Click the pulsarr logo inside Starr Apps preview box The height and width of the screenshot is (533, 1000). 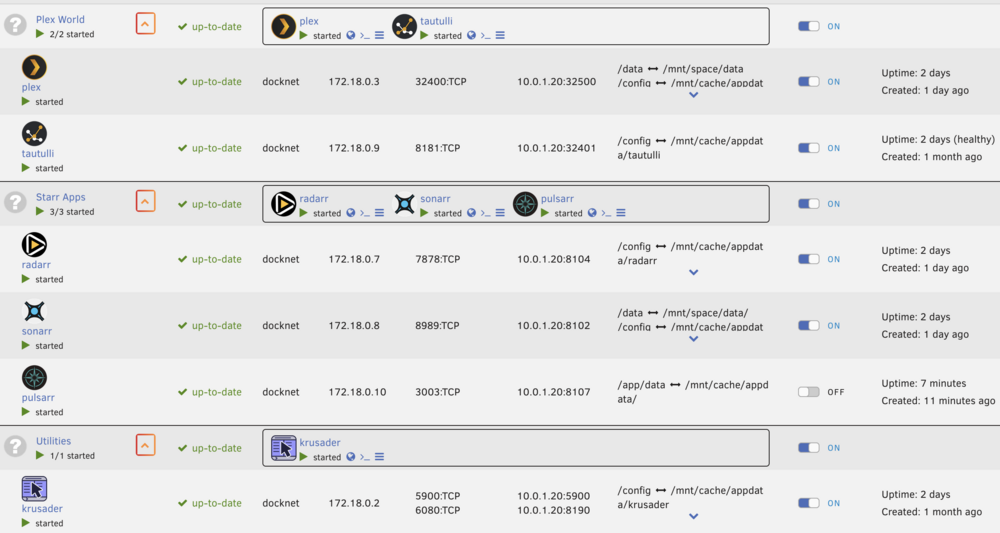coord(525,205)
